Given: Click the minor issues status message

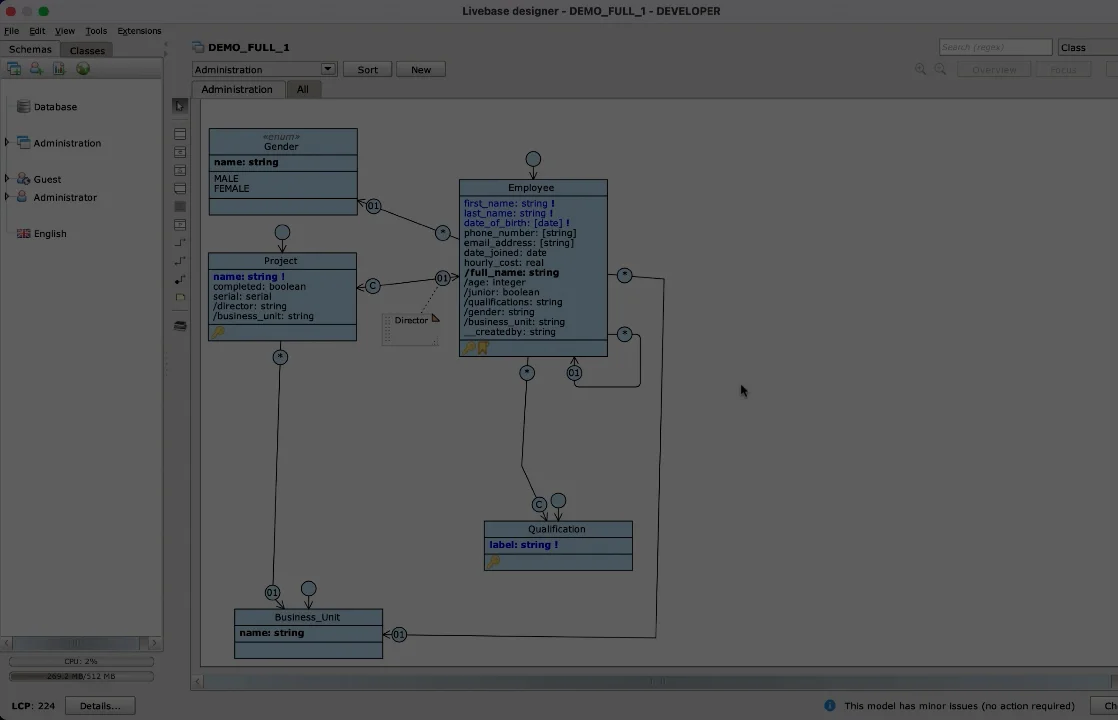Looking at the screenshot, I should tap(959, 706).
